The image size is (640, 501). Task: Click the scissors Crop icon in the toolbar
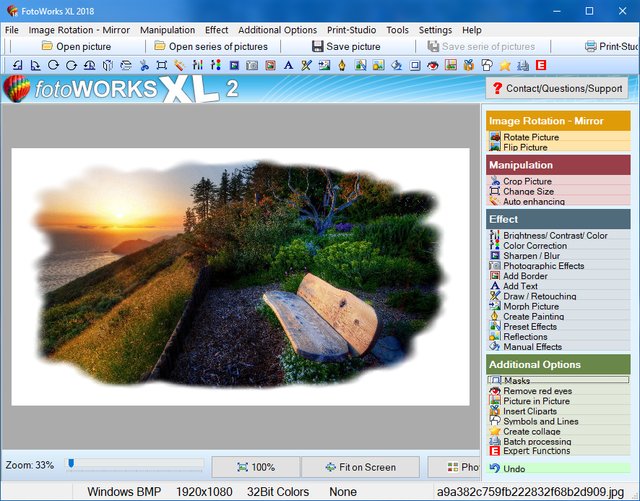pos(144,65)
